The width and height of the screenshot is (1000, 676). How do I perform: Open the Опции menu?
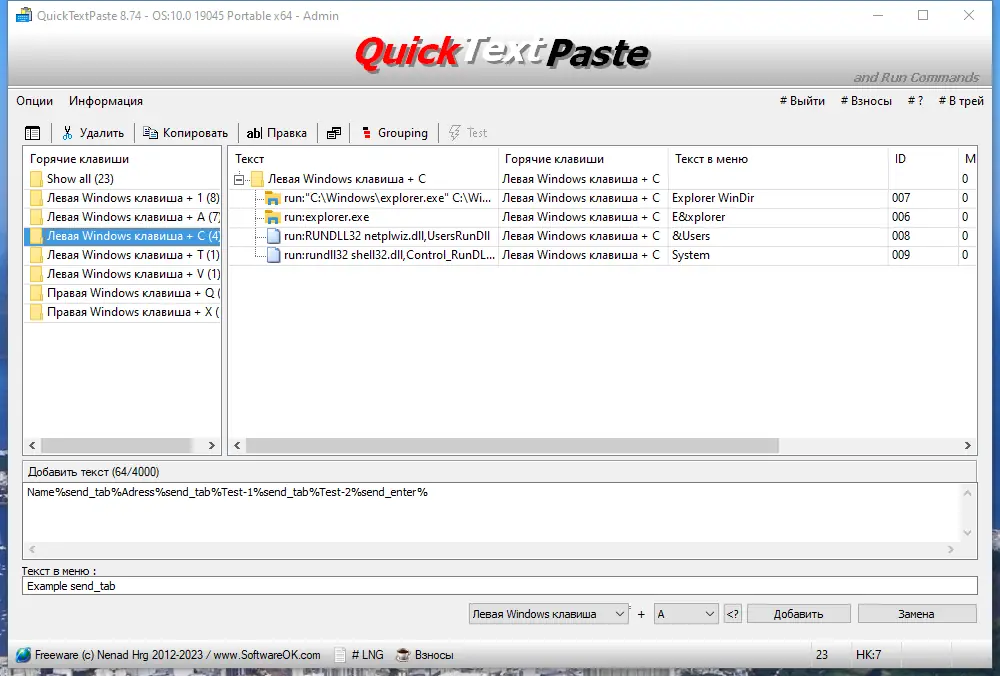[34, 101]
